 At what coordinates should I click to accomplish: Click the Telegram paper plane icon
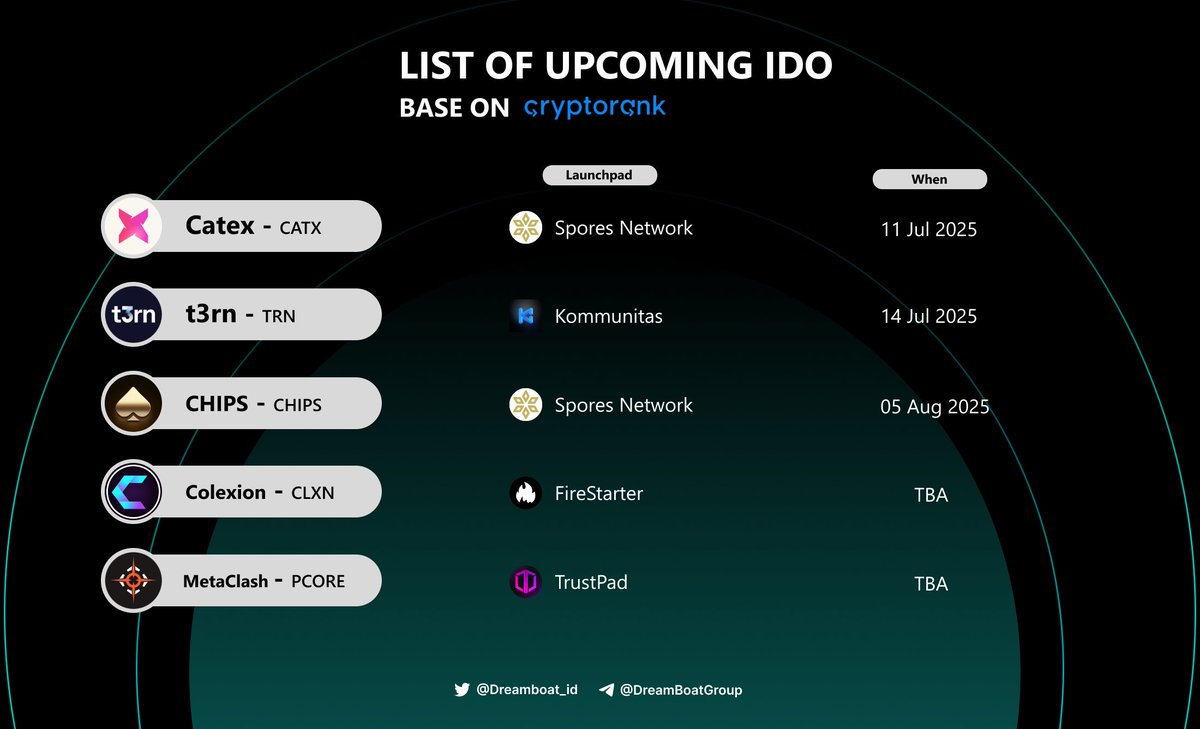point(606,690)
